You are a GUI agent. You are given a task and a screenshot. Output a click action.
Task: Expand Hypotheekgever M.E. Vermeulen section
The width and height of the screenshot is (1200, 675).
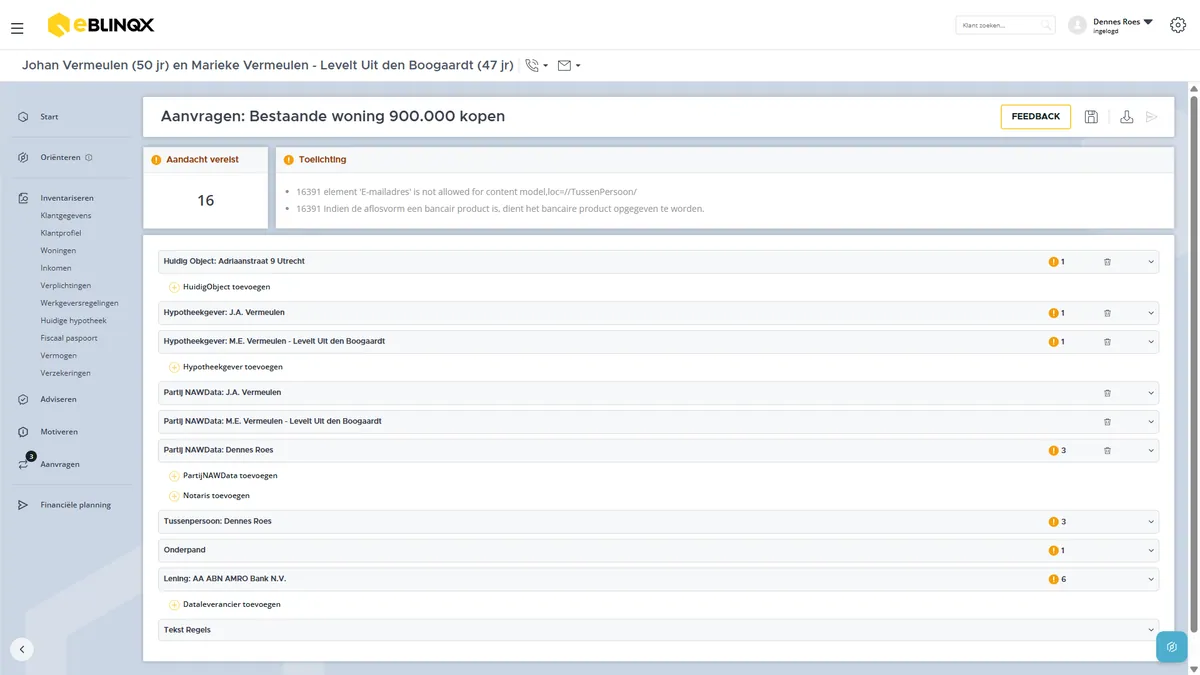tap(1151, 342)
